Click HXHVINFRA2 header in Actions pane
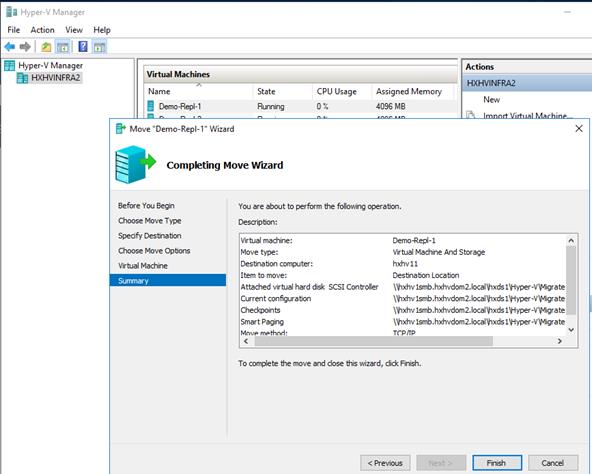This screenshot has width=592, height=474. (527, 83)
